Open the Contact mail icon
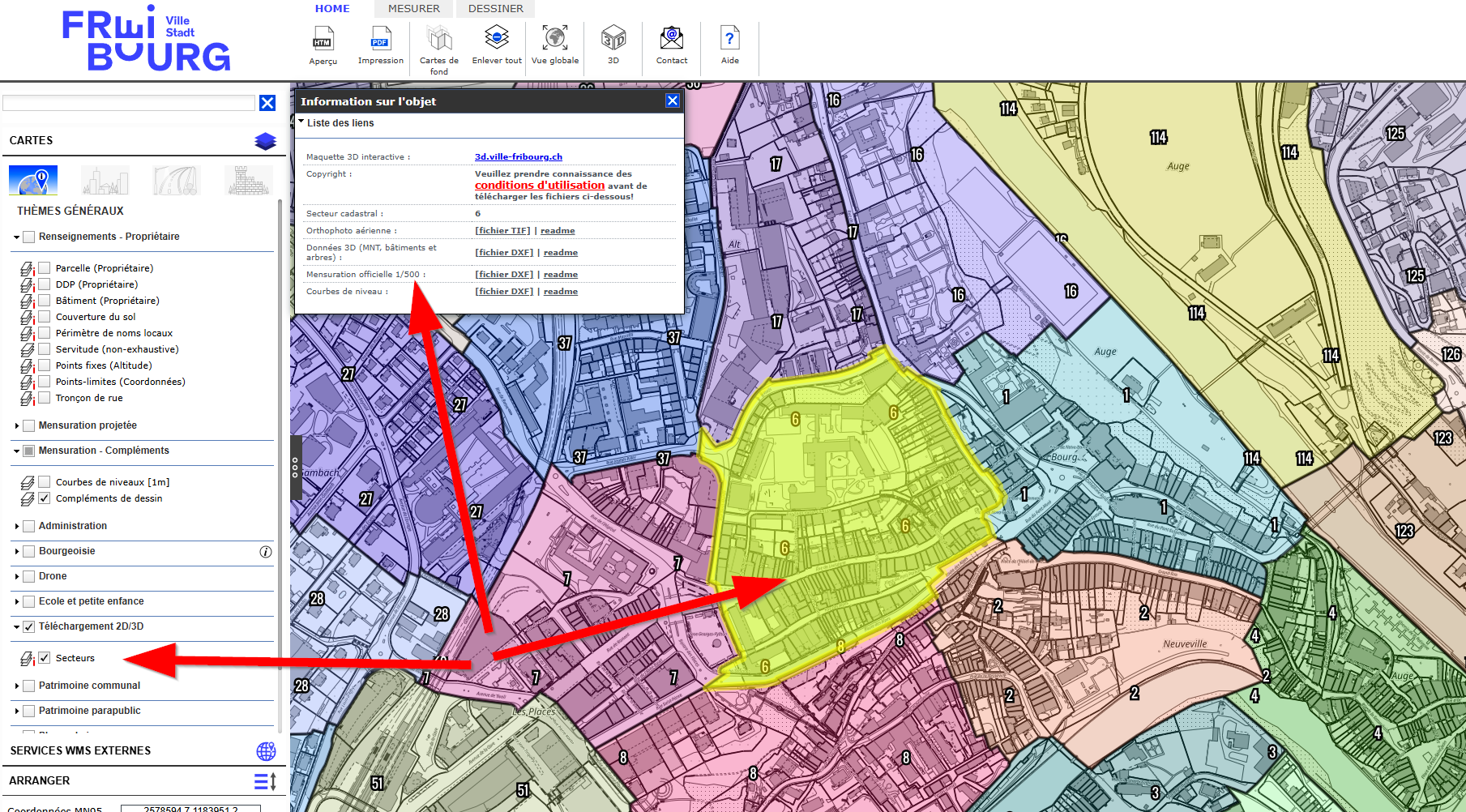 point(672,37)
